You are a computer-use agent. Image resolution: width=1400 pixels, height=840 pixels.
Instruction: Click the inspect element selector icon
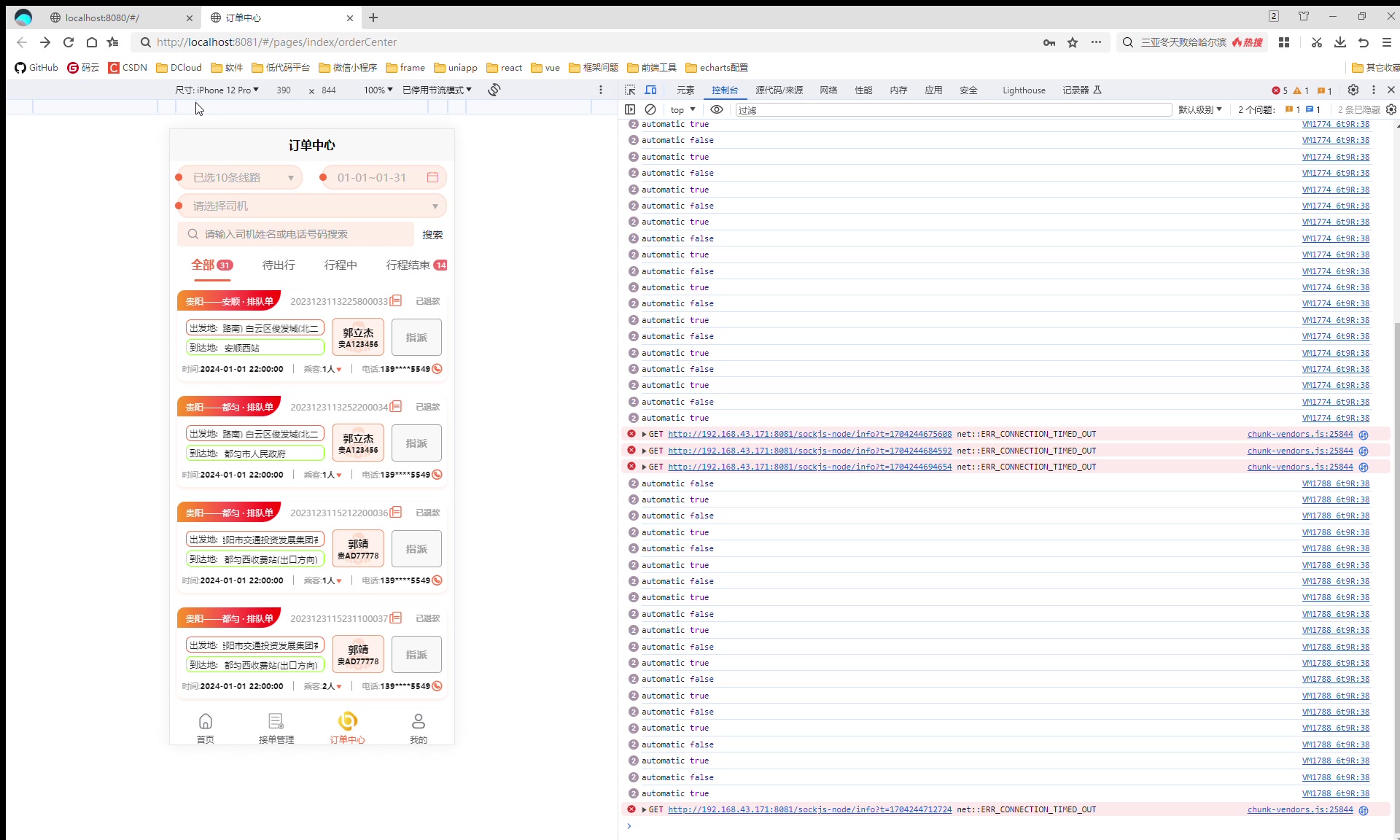point(630,90)
